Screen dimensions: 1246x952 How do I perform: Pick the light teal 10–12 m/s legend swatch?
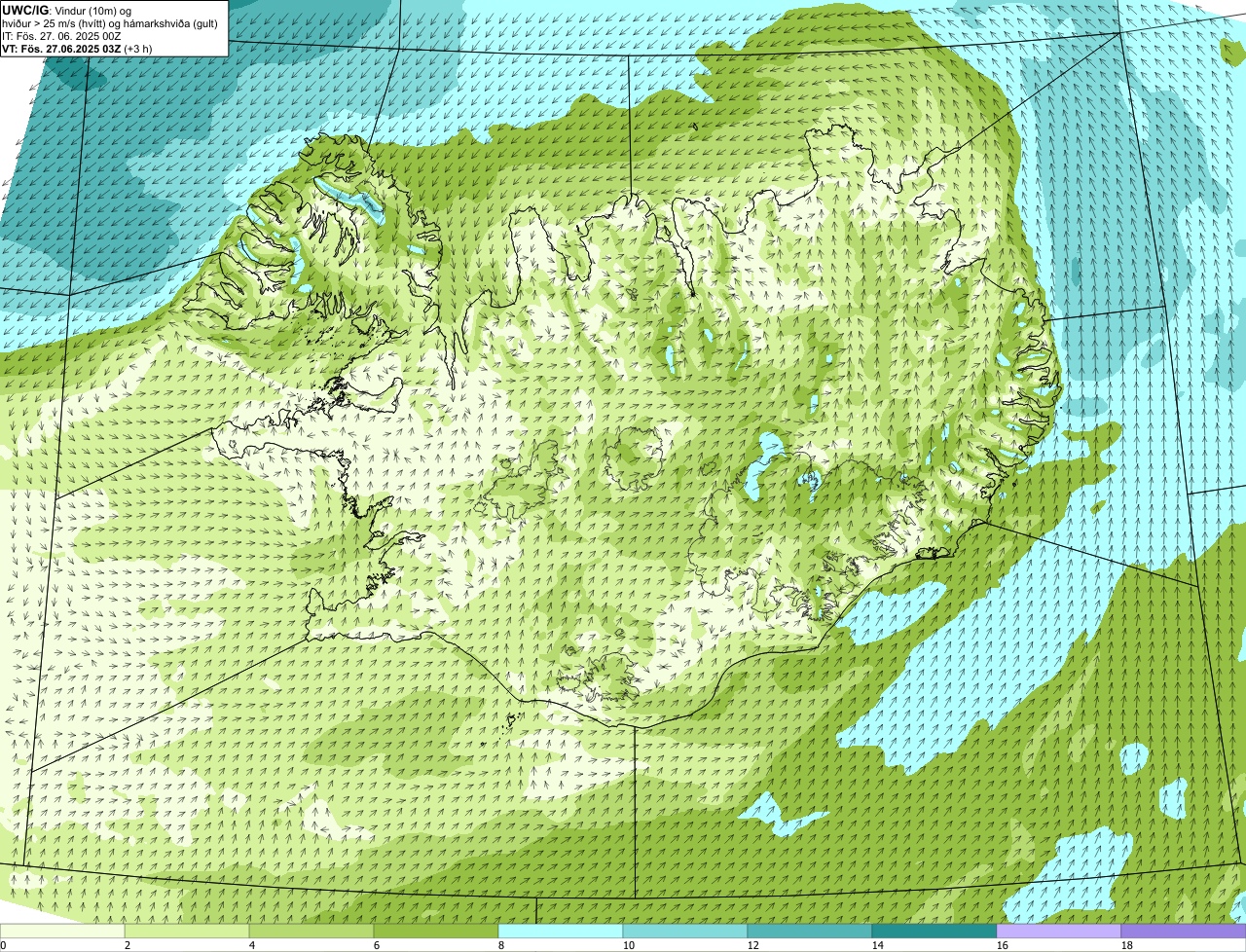(685, 932)
